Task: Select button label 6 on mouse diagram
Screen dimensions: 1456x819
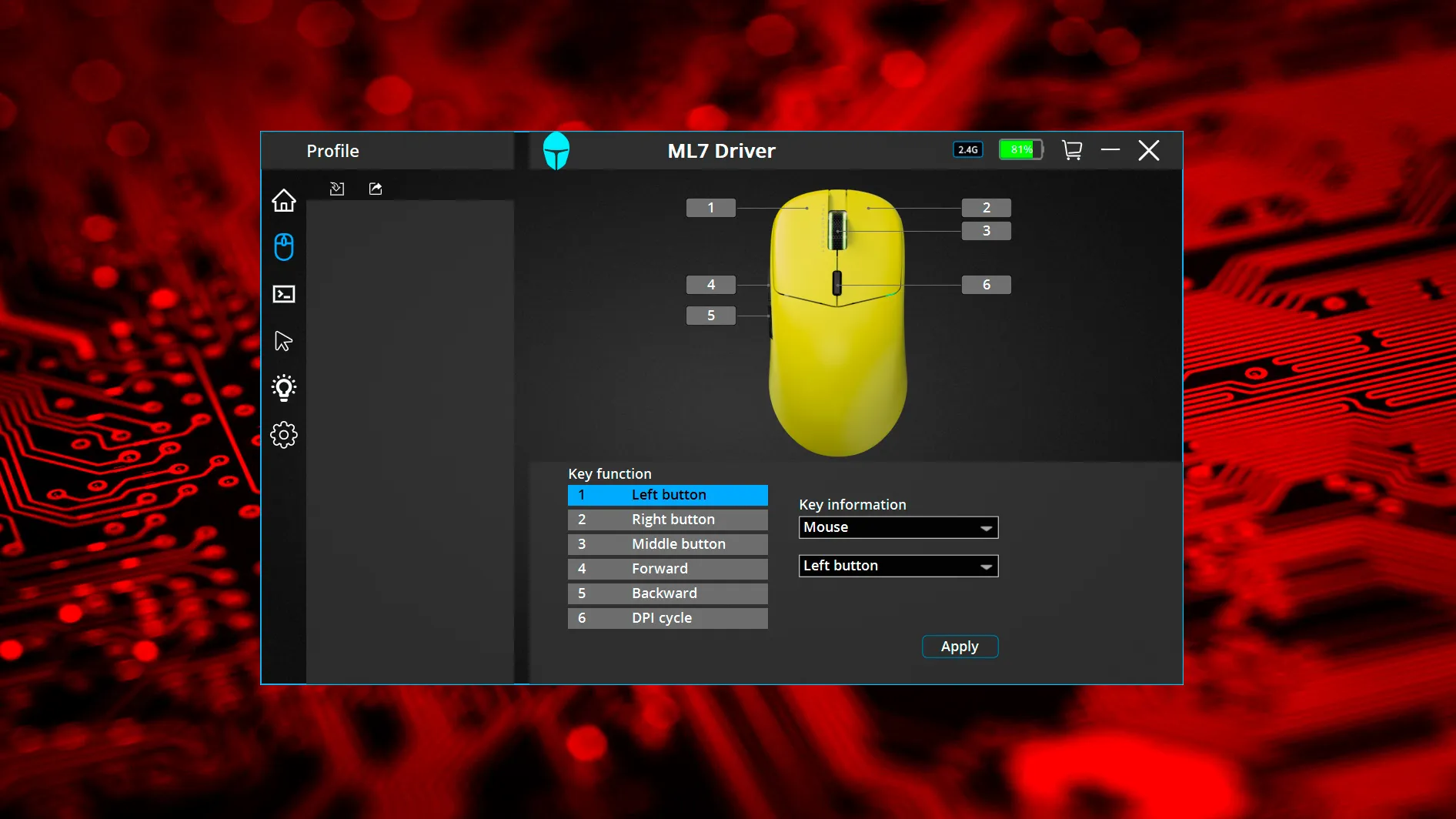Action: 987,285
